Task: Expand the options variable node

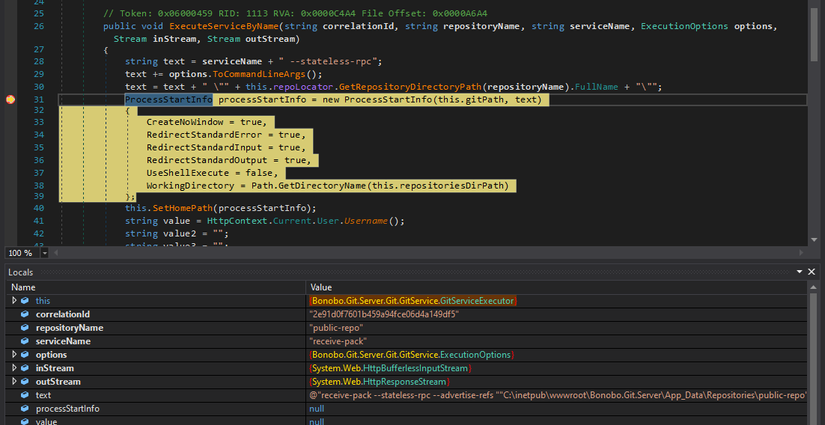Action: 13,354
